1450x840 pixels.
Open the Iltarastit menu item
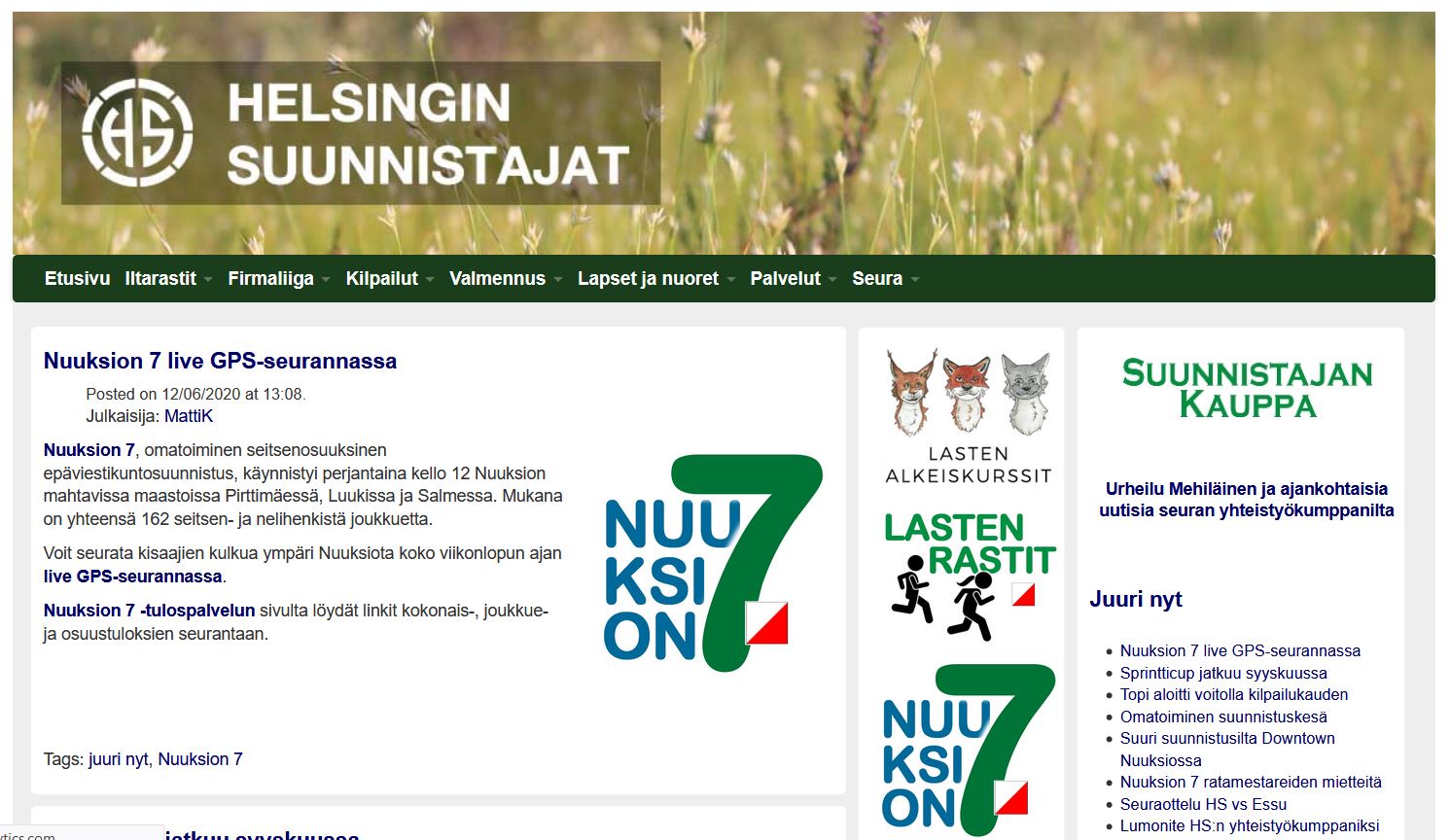pyautogui.click(x=161, y=278)
